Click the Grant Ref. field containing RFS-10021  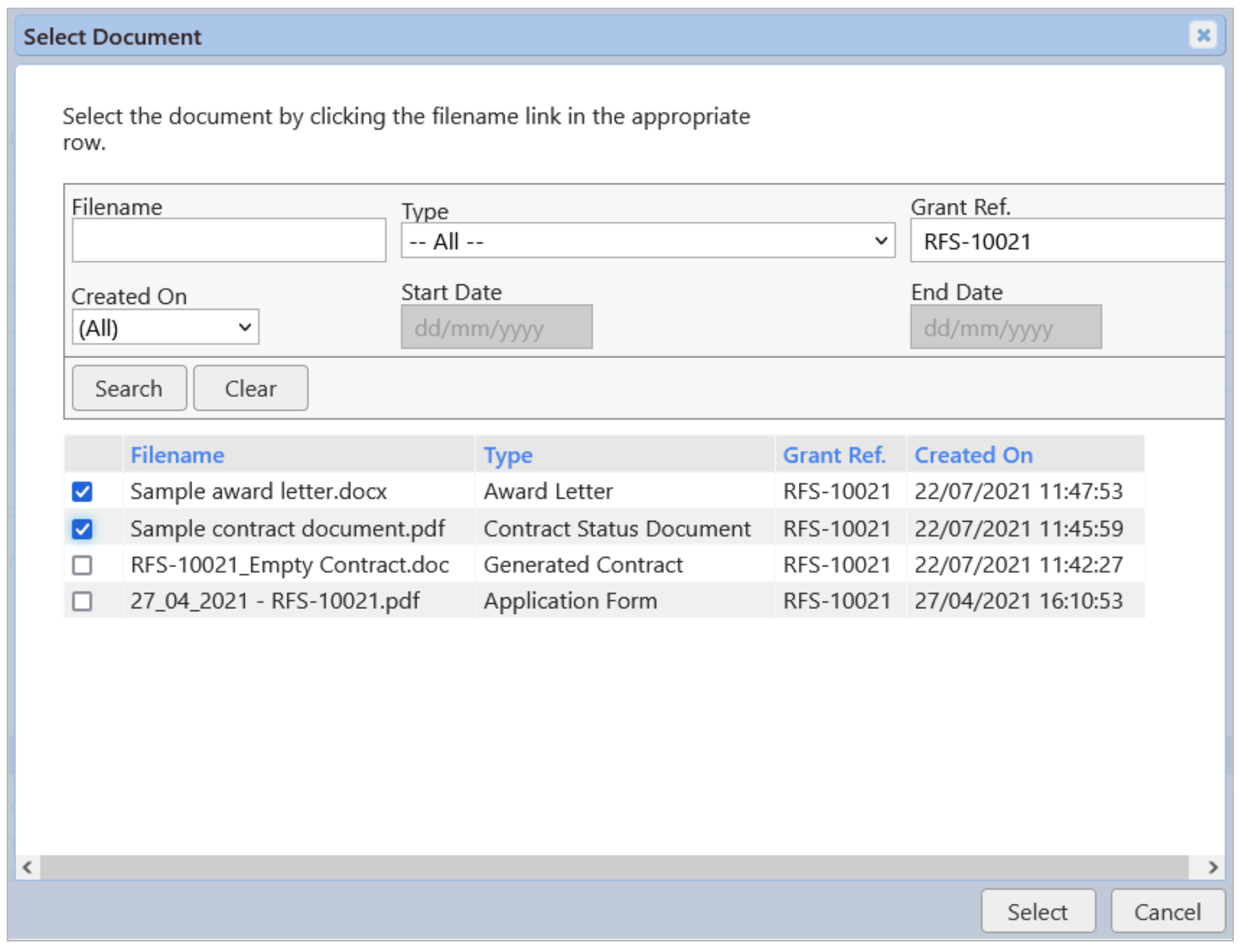[1067, 242]
